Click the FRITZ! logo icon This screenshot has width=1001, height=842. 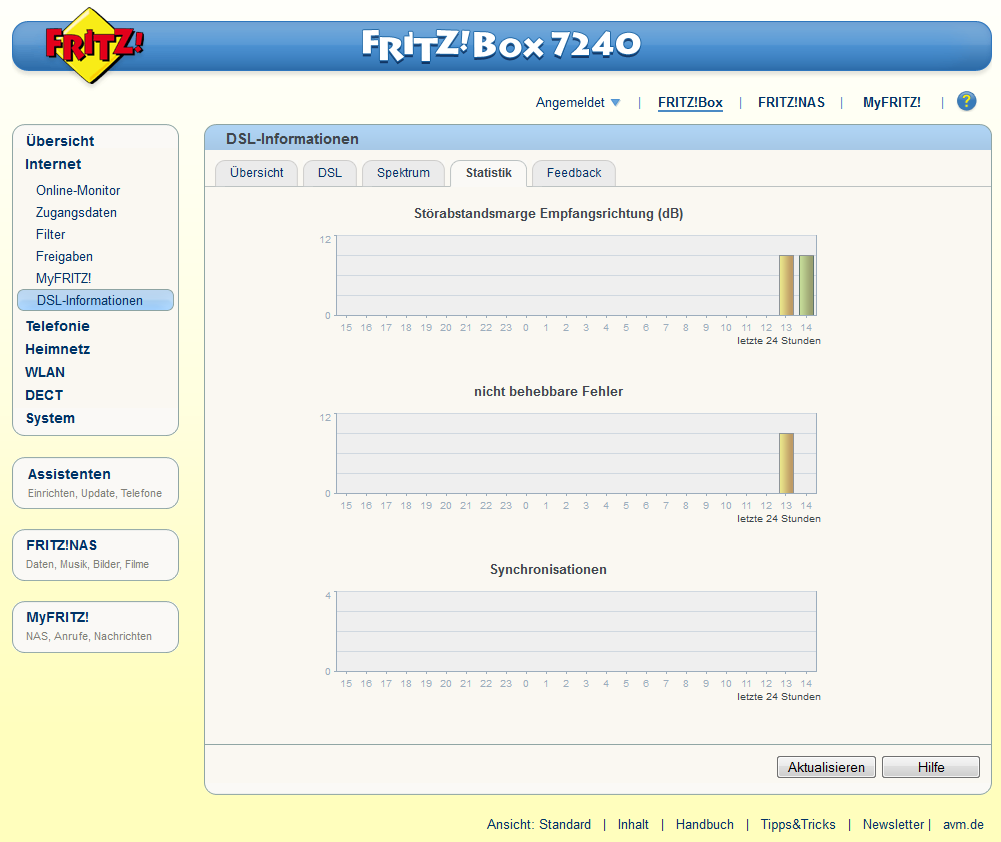pos(94,45)
